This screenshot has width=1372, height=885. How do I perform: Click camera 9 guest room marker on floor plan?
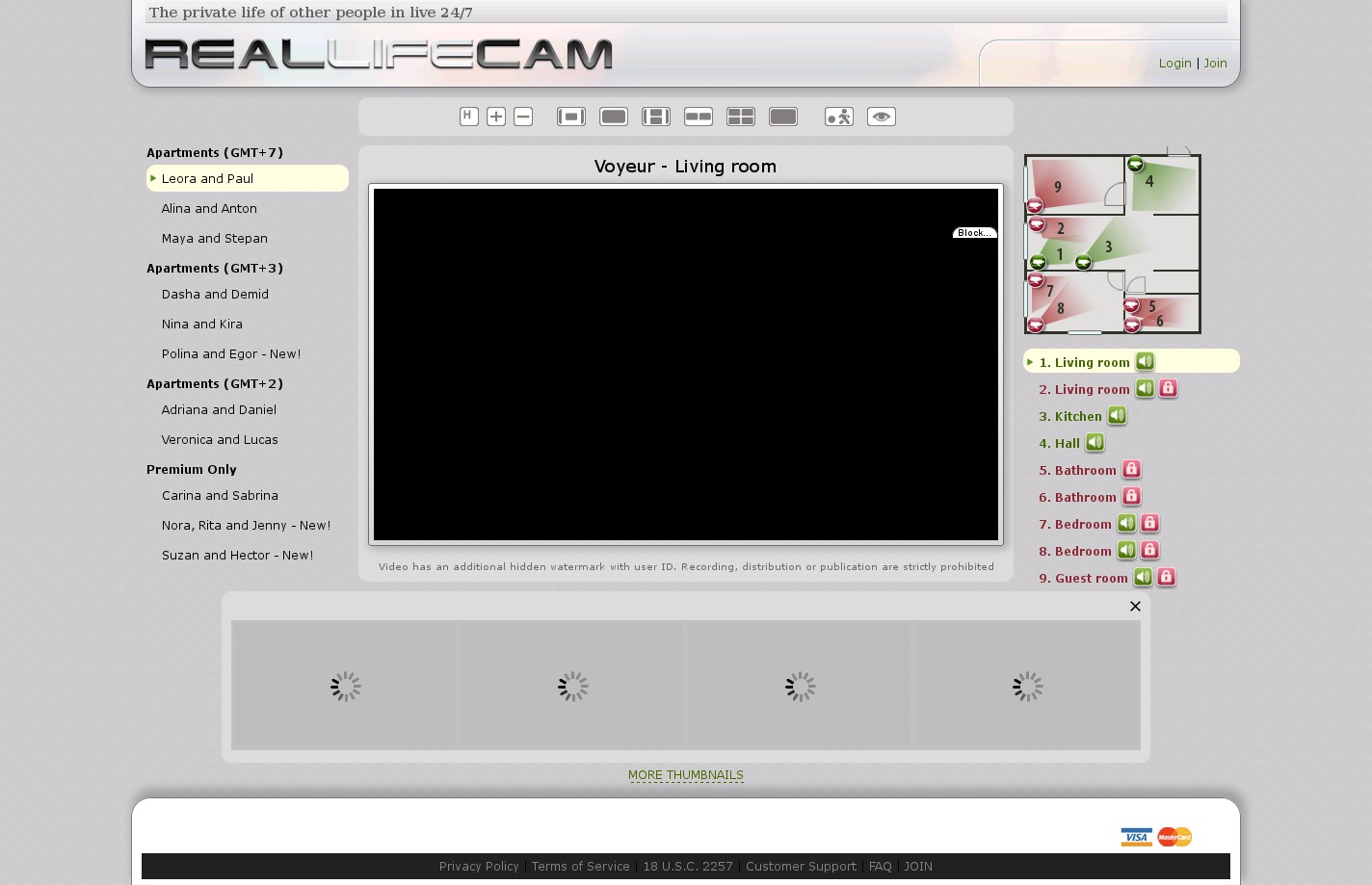(1035, 205)
